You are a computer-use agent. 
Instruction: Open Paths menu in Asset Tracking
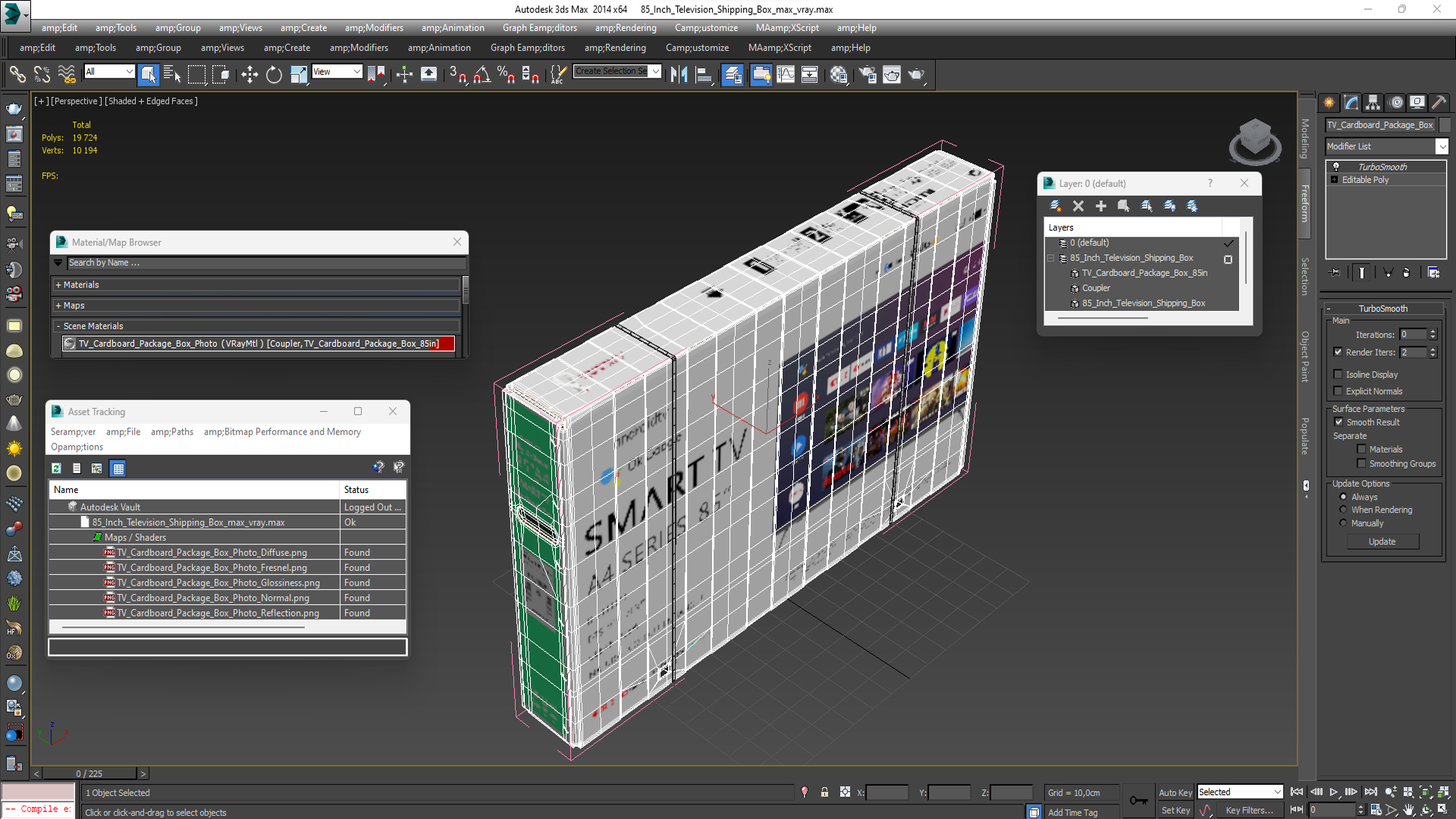click(x=172, y=432)
